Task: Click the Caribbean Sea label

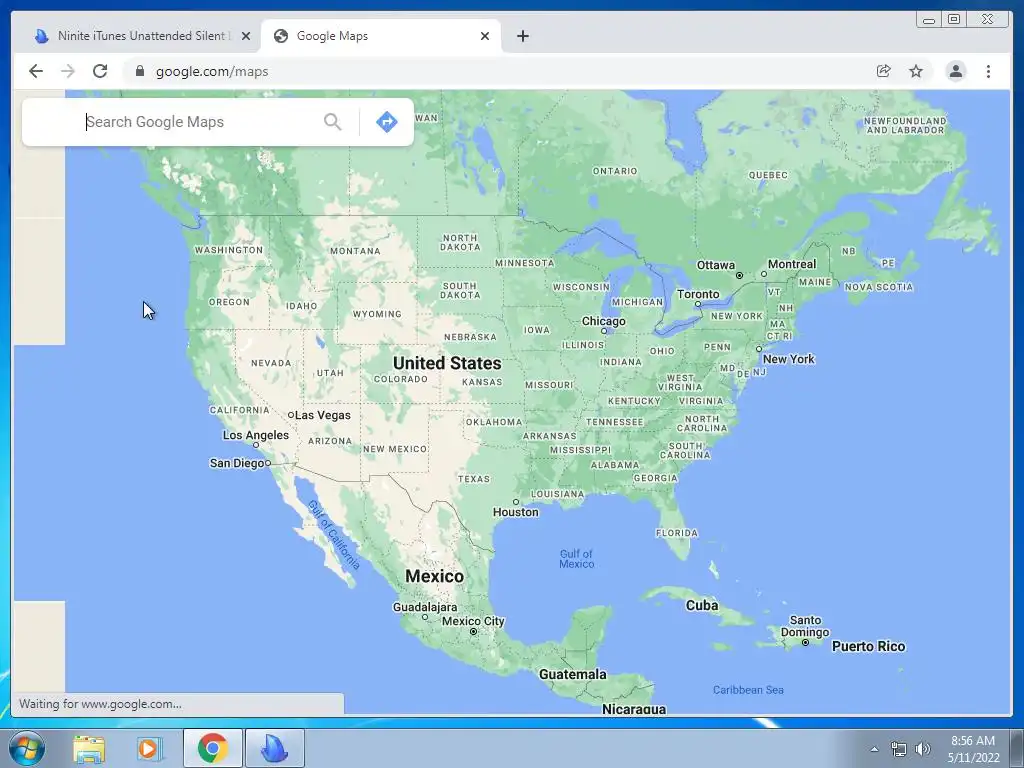Action: coord(748,690)
